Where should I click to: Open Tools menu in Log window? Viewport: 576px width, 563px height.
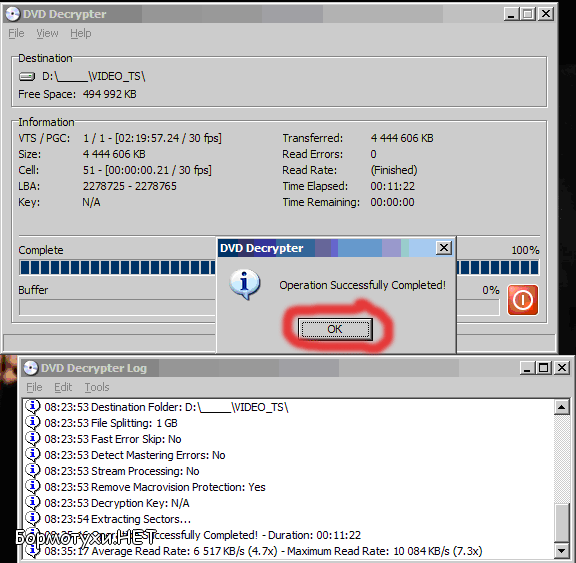pyautogui.click(x=97, y=387)
